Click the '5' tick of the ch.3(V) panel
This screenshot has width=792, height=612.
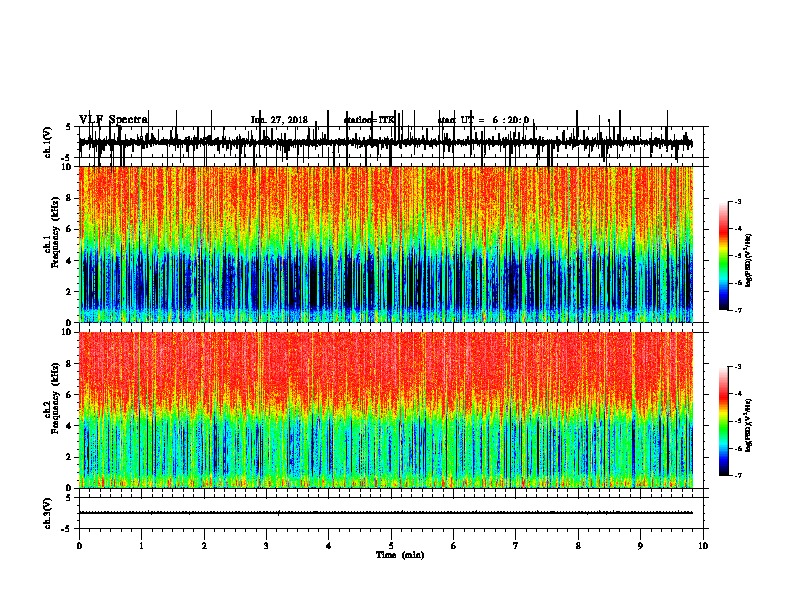point(69,498)
